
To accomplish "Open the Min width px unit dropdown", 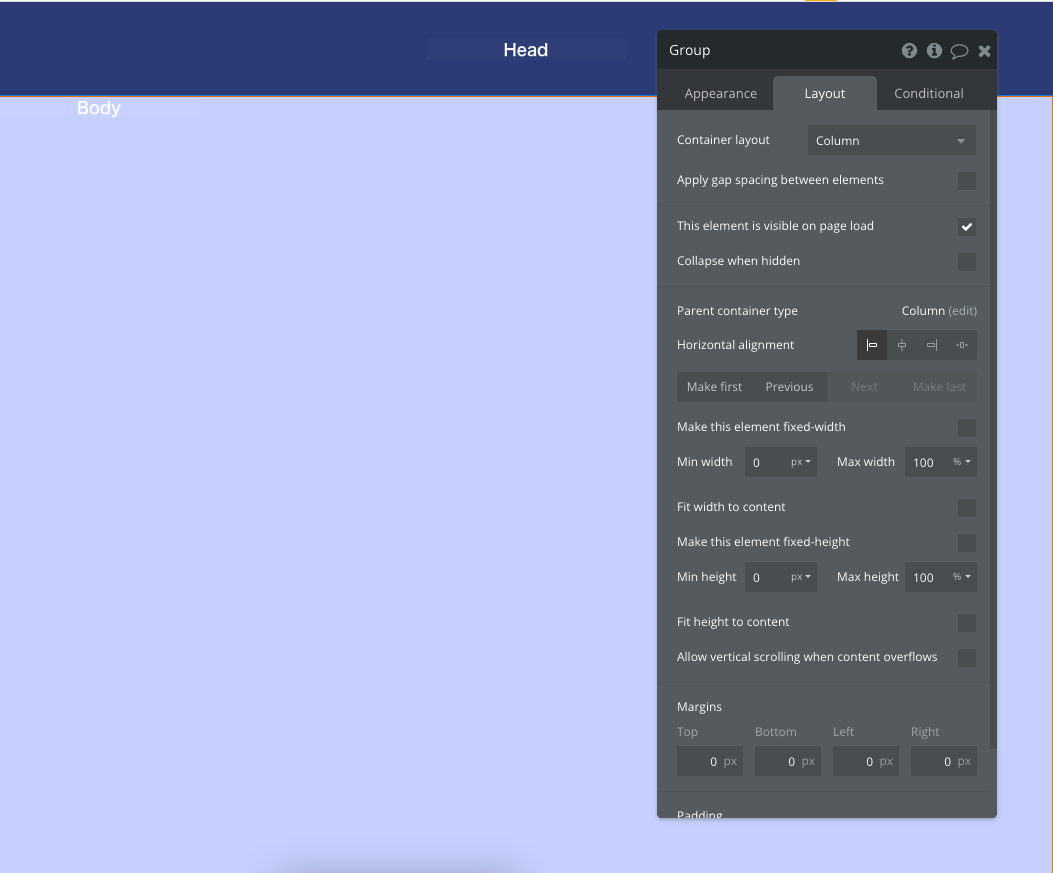I will tap(801, 462).
